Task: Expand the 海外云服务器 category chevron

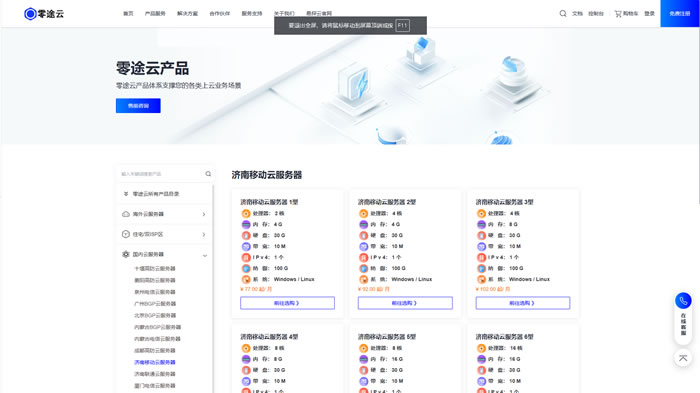Action: click(x=204, y=214)
